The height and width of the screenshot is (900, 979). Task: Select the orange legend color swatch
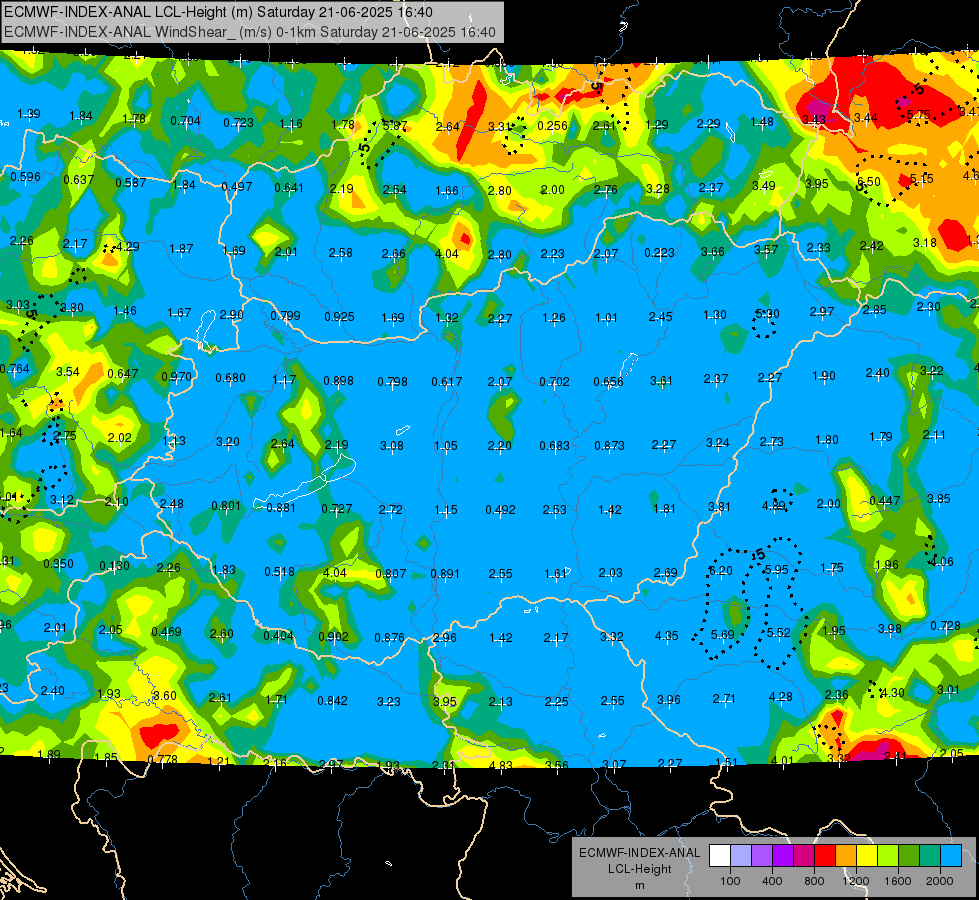pos(846,855)
